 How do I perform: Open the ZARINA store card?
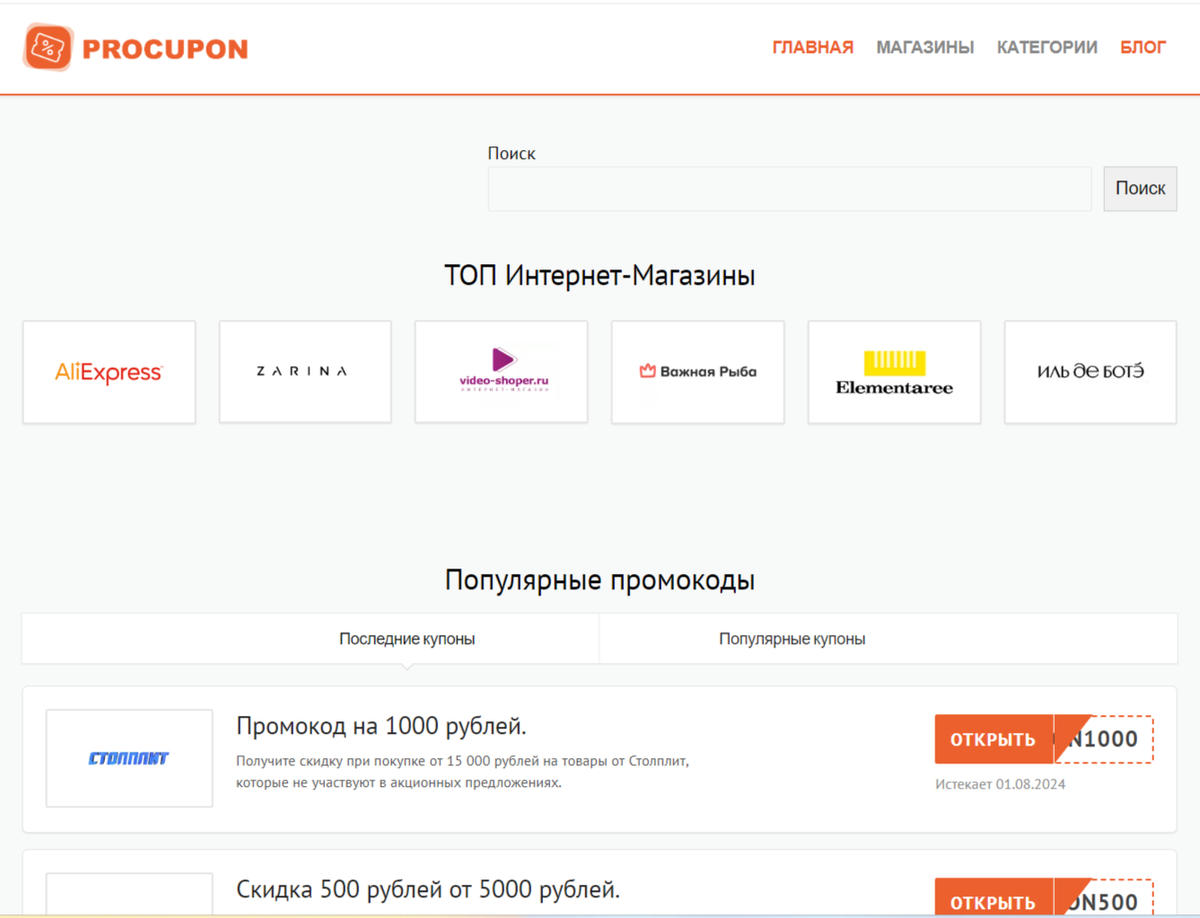click(305, 372)
